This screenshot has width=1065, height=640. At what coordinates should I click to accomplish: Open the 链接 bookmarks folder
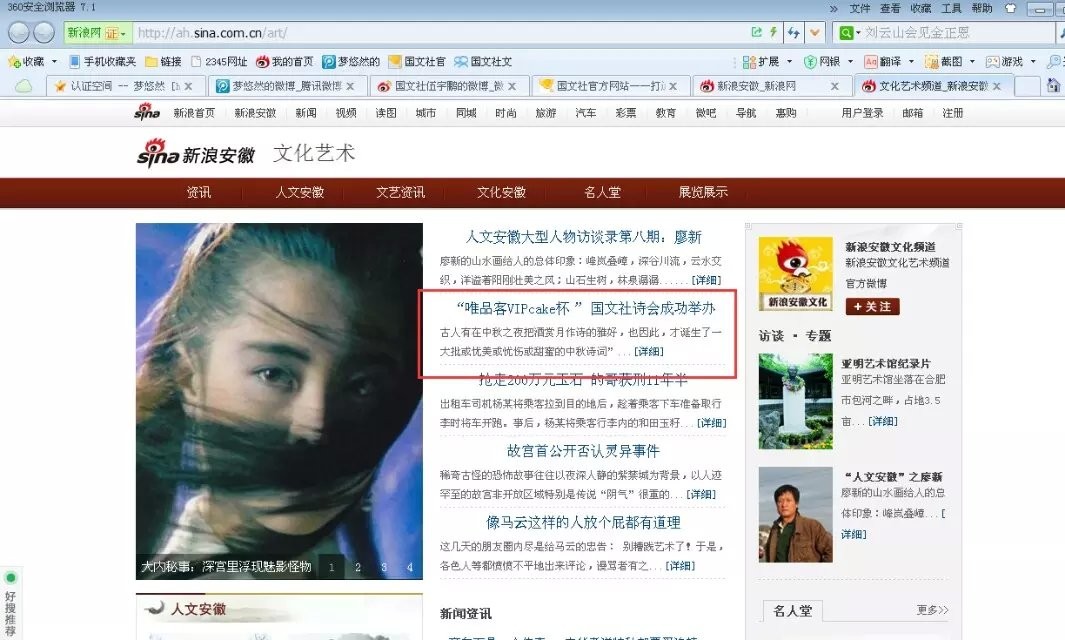163,62
